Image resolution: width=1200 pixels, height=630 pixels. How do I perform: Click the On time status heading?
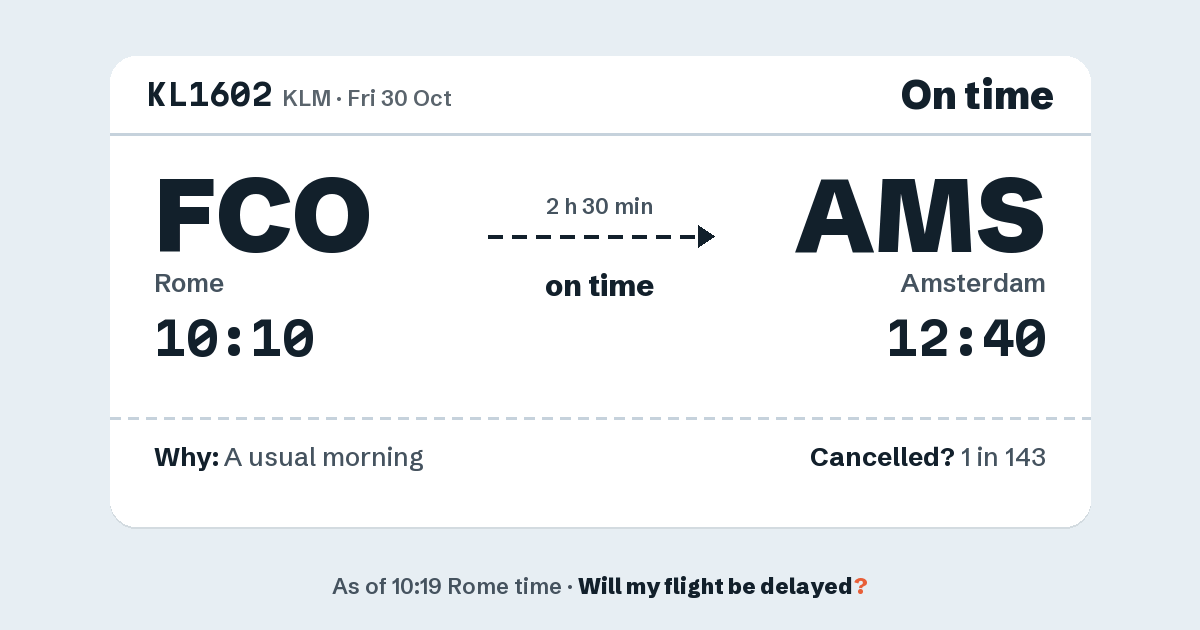(977, 95)
